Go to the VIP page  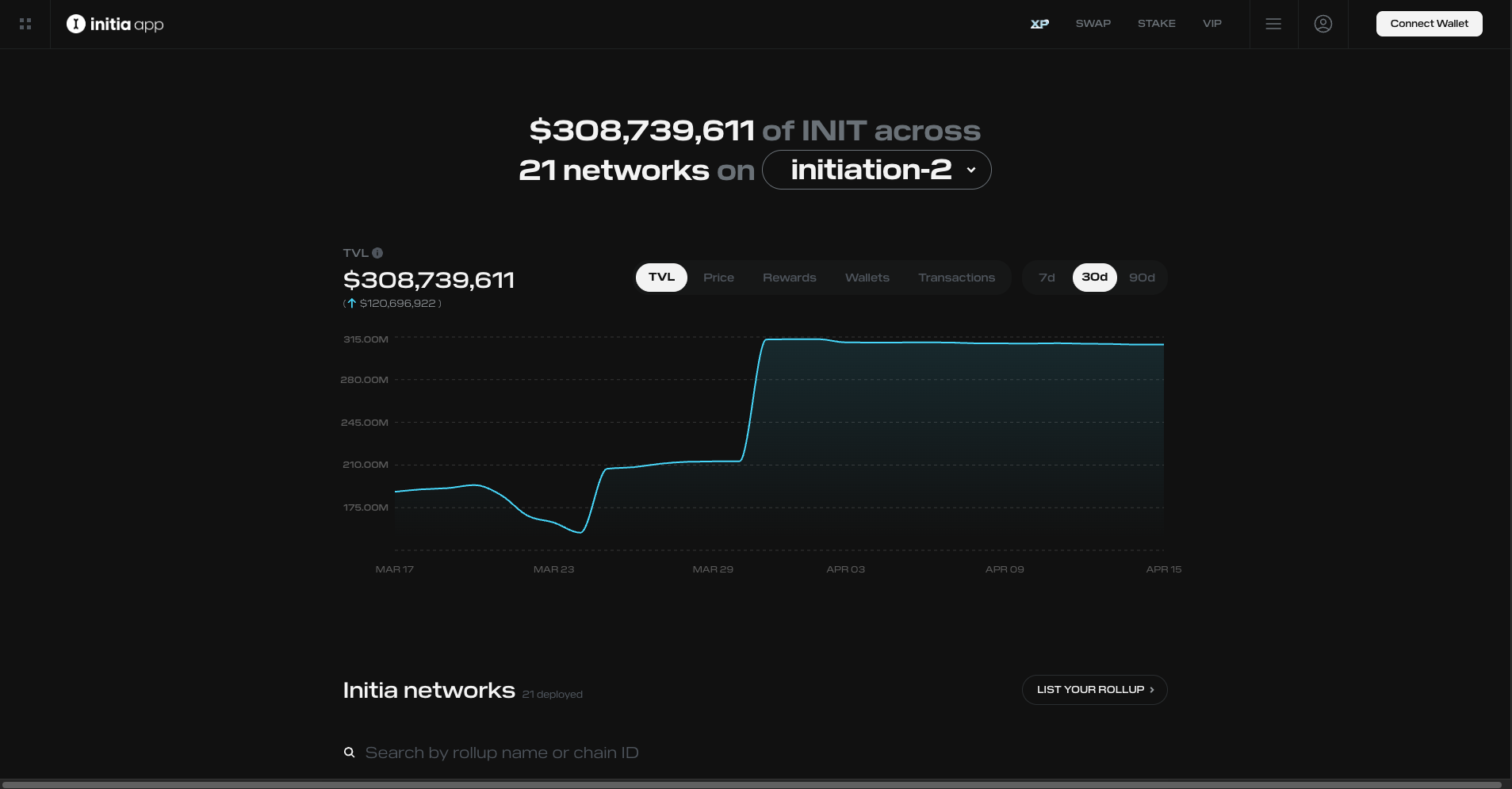(x=1212, y=24)
